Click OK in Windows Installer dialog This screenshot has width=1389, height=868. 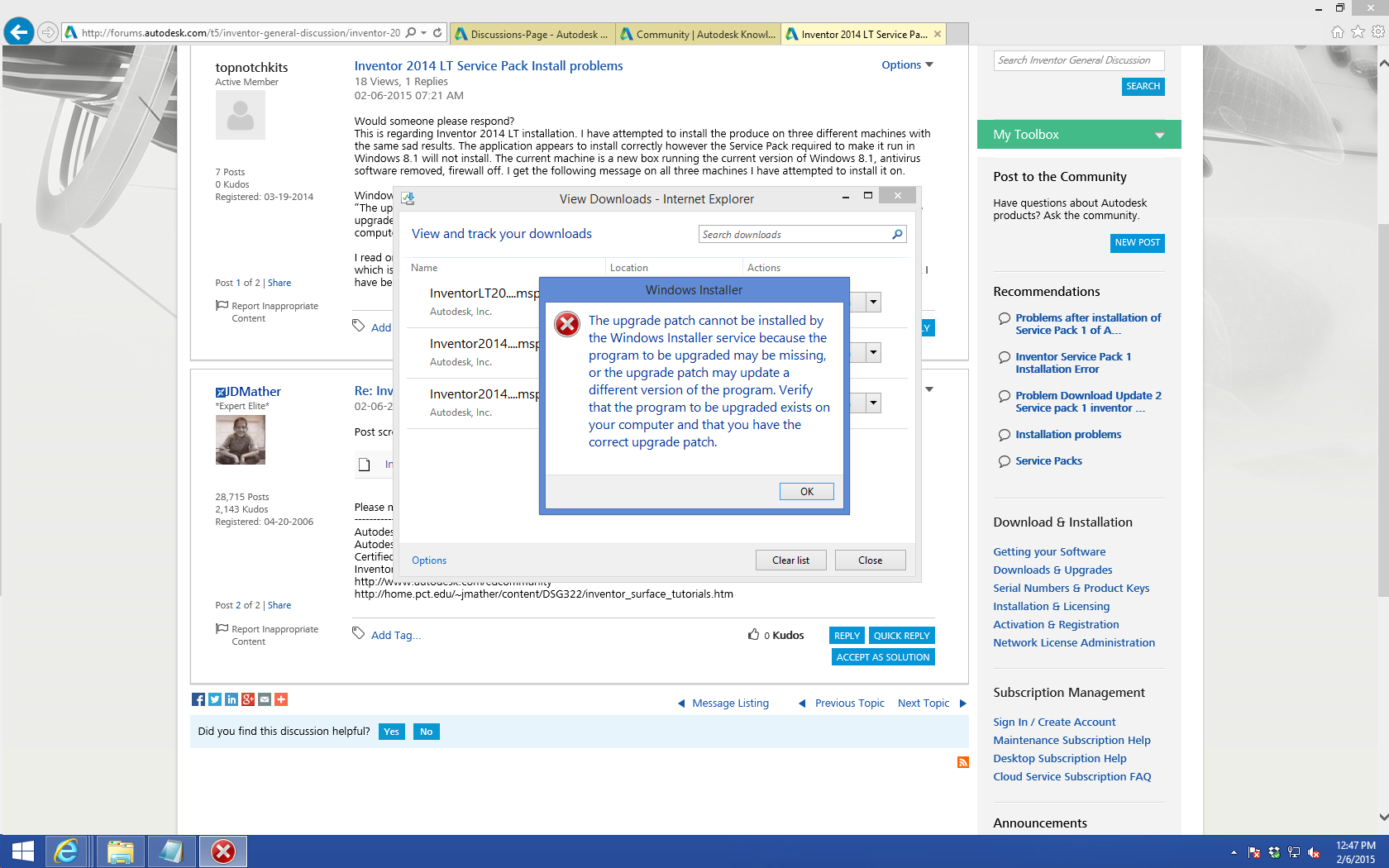(807, 491)
